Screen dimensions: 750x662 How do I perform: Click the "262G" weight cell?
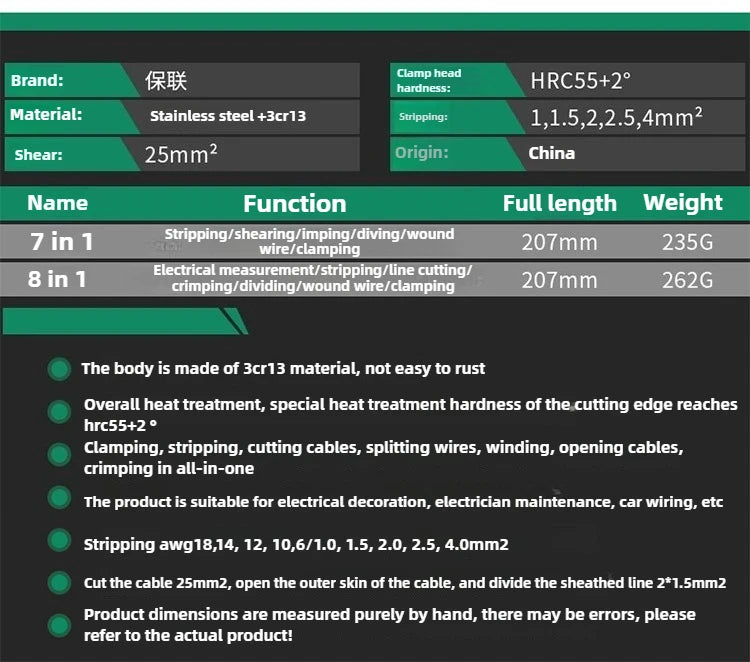coord(687,280)
